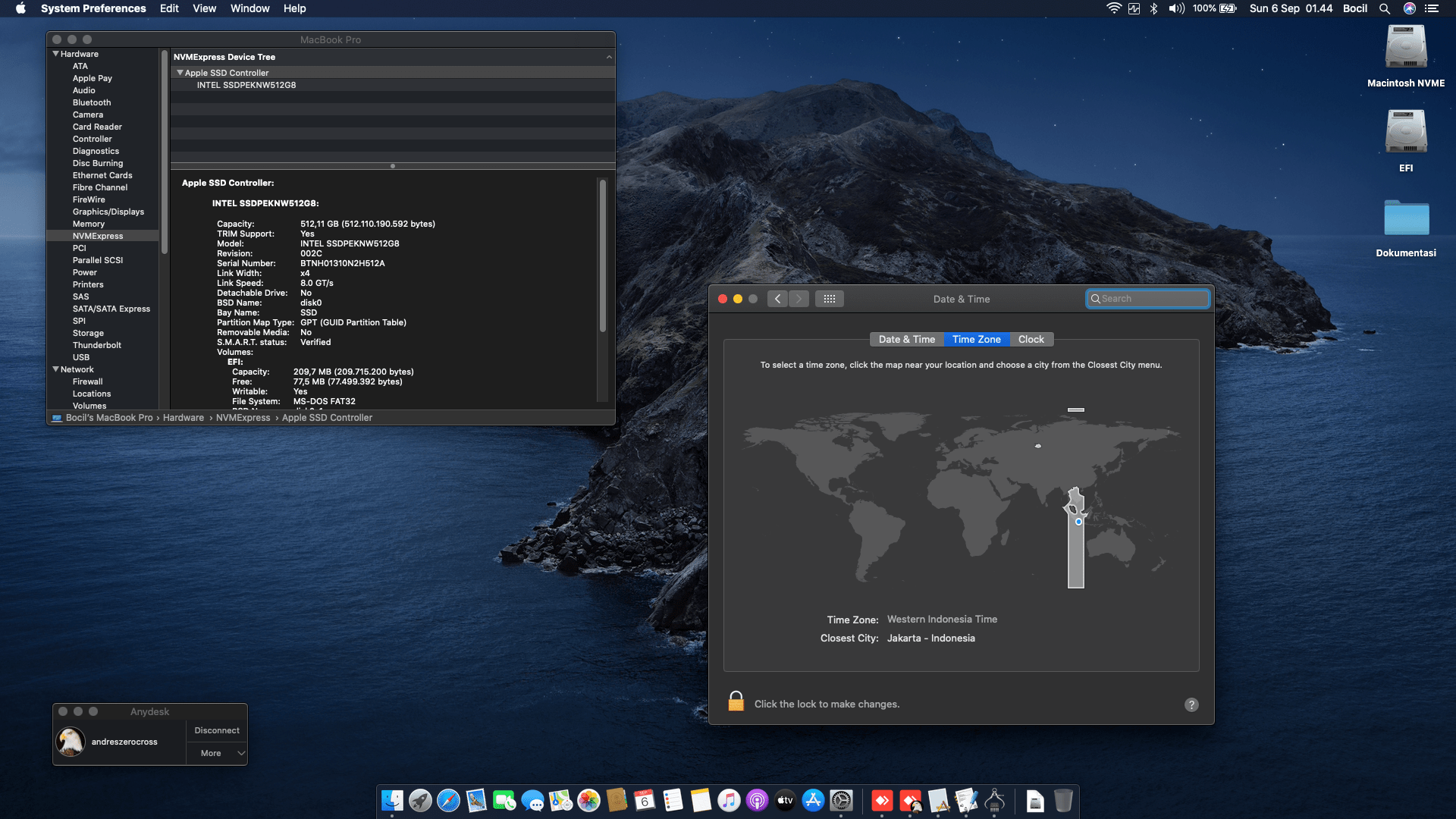Open the Notification Center menu bar icon
Screen dimensions: 1456x819
pyautogui.click(x=1432, y=8)
